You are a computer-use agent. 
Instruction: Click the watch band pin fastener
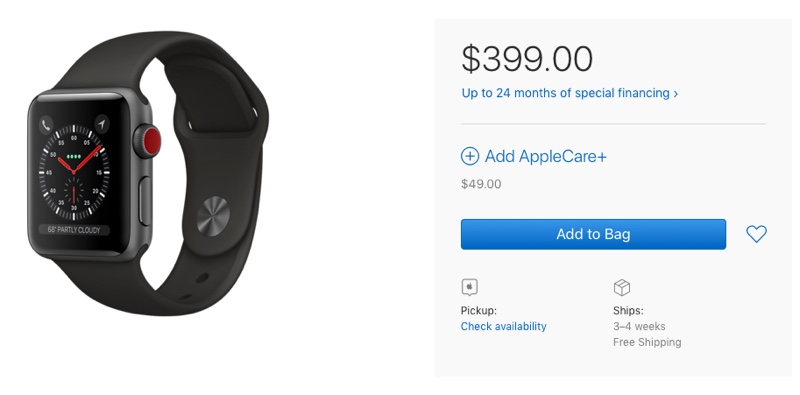pos(213,216)
